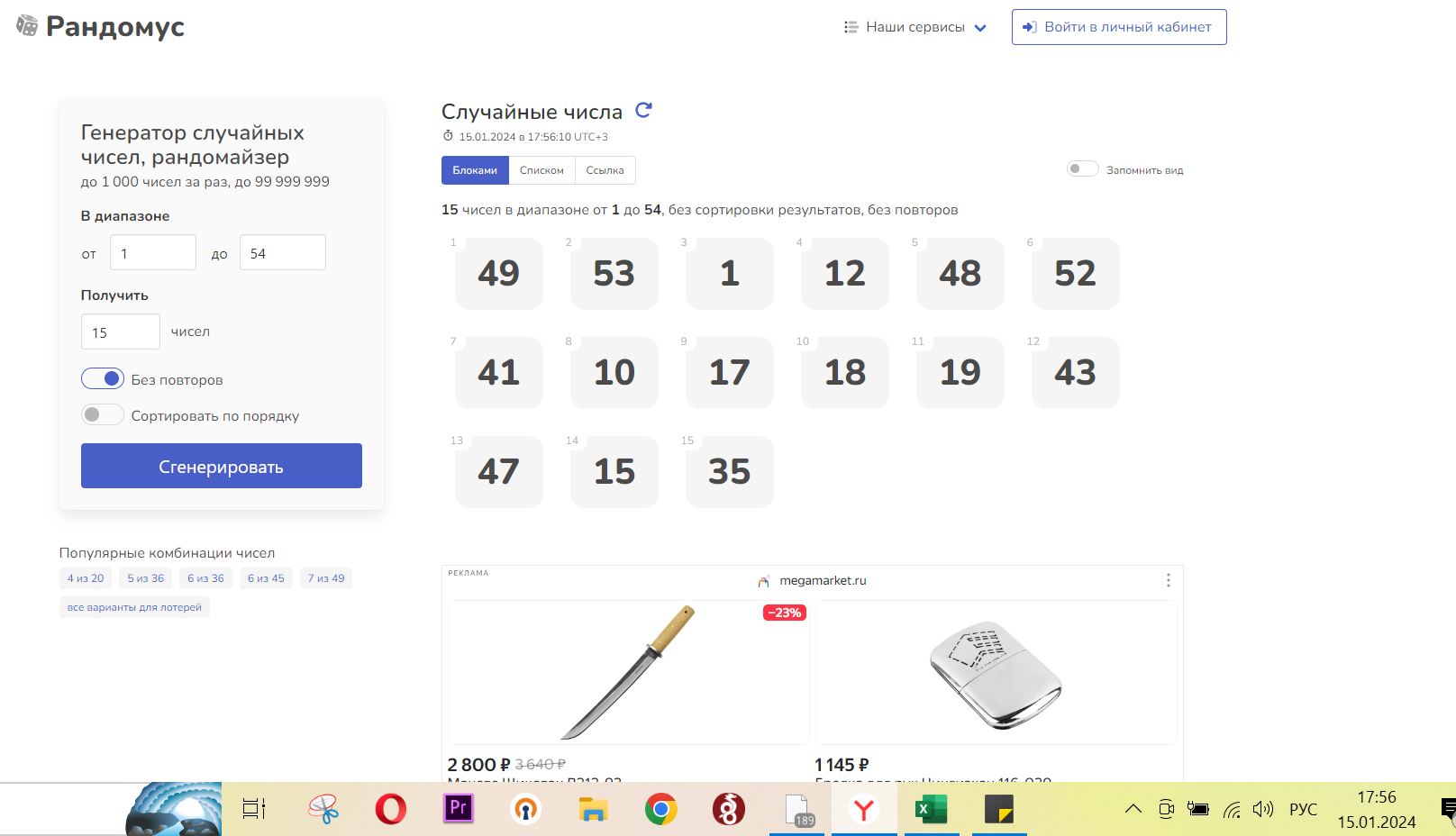Viewport: 1456px width, 836px height.
Task: Click result block number 52
Action: pyautogui.click(x=1076, y=274)
